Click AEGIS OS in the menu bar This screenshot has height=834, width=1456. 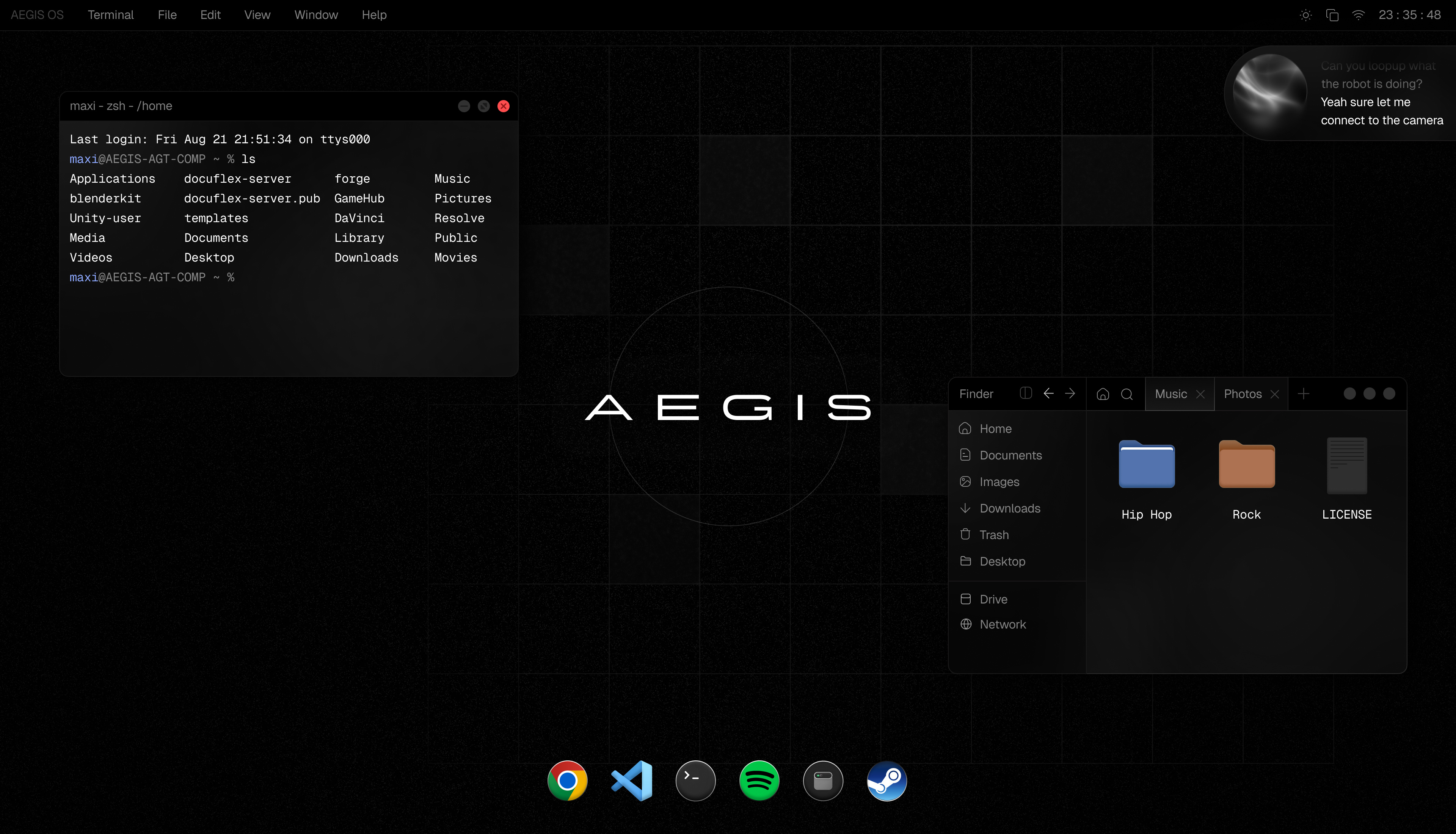(37, 15)
